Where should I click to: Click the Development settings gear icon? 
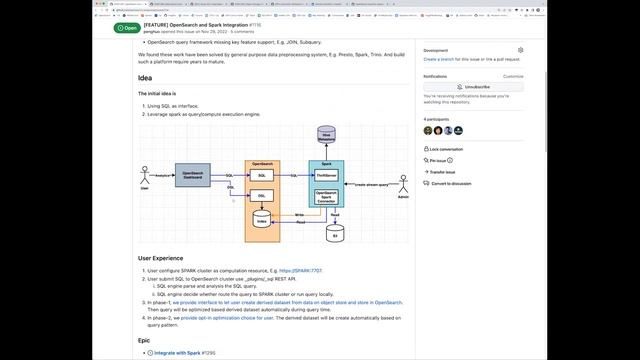(520, 50)
